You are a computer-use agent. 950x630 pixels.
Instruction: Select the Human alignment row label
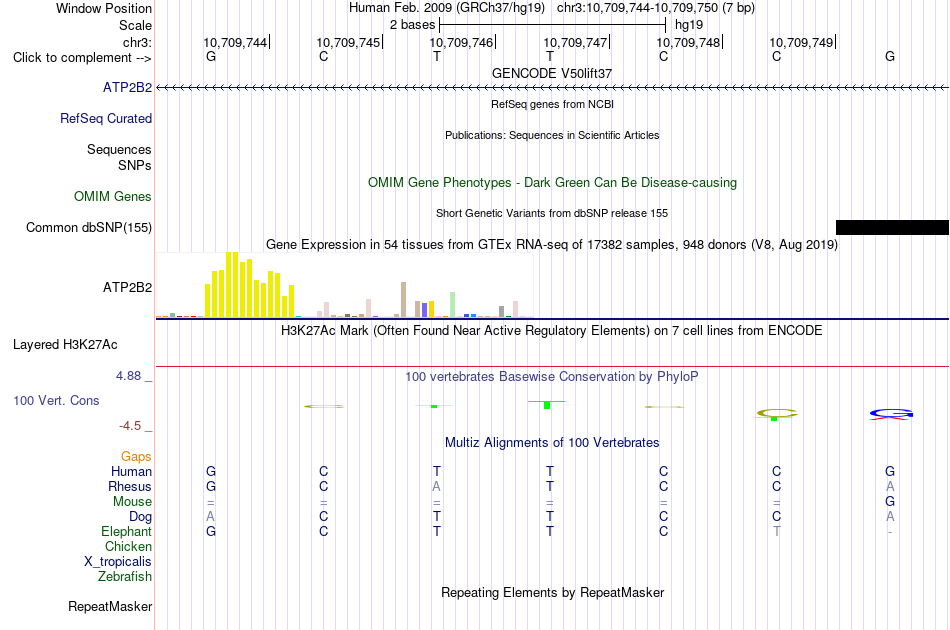(131, 471)
